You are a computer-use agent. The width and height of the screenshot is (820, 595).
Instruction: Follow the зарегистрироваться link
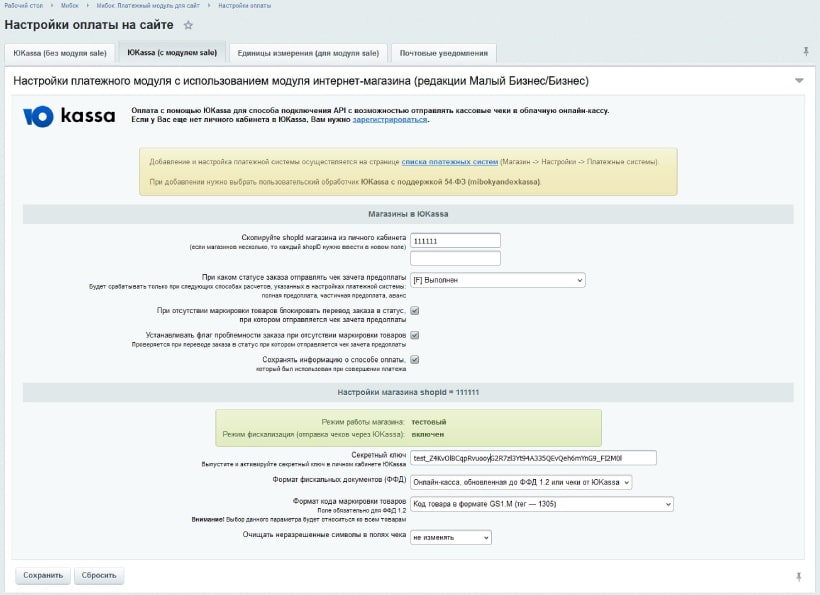390,120
